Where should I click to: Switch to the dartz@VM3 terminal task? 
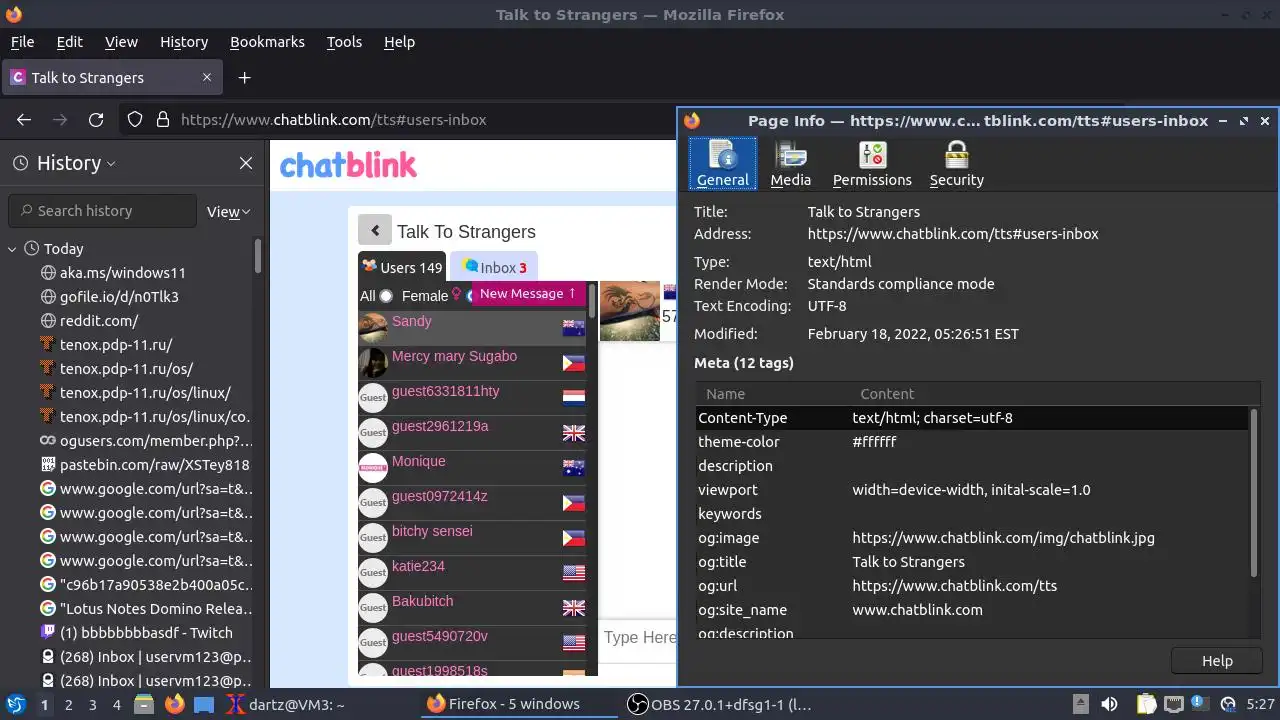click(286, 704)
